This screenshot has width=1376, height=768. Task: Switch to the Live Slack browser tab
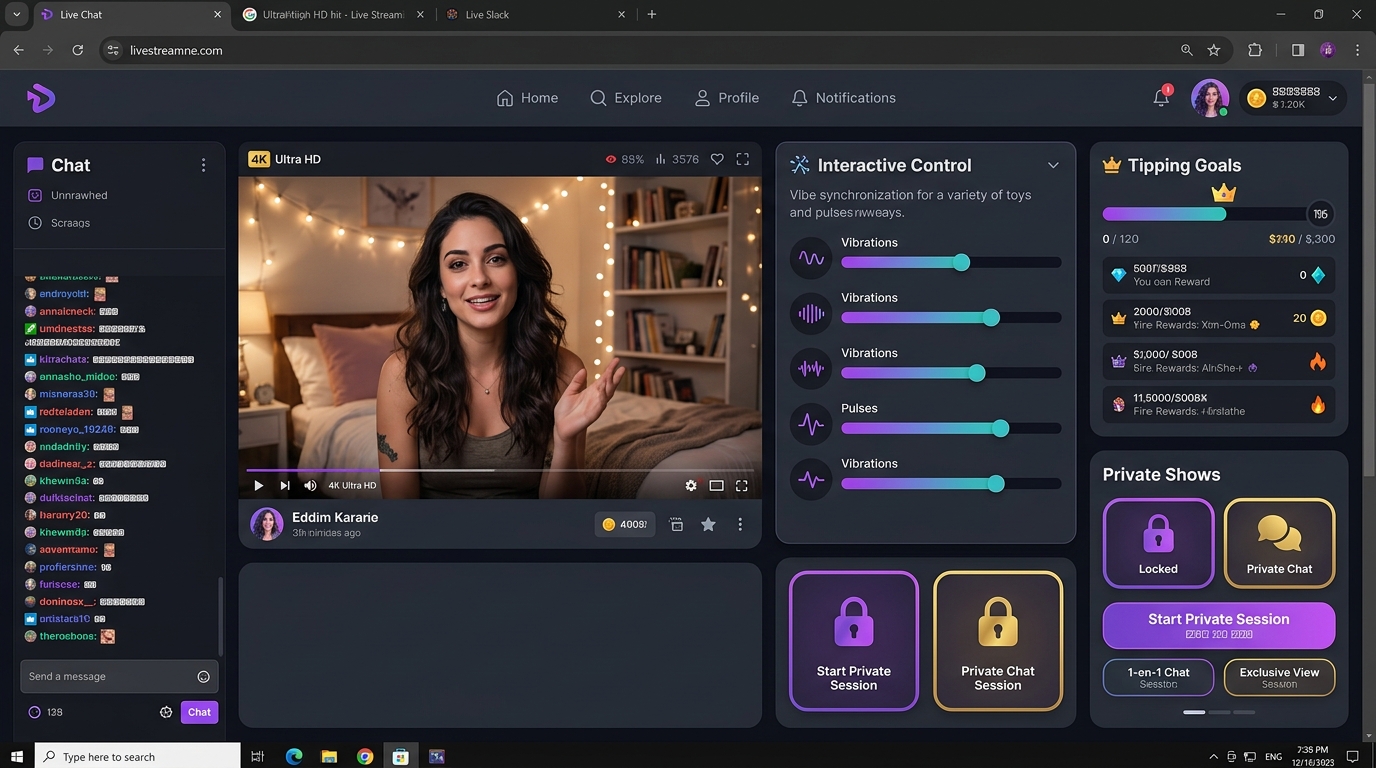tap(536, 14)
